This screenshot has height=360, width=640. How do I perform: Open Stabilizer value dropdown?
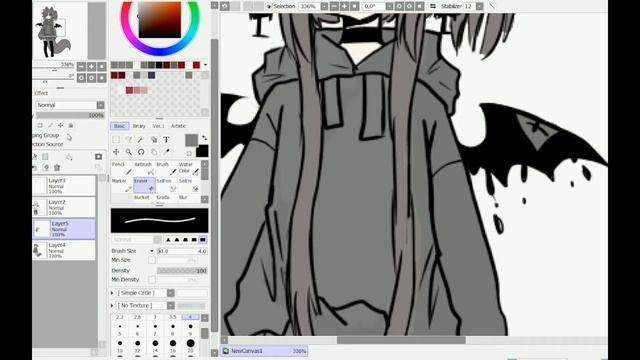480,7
